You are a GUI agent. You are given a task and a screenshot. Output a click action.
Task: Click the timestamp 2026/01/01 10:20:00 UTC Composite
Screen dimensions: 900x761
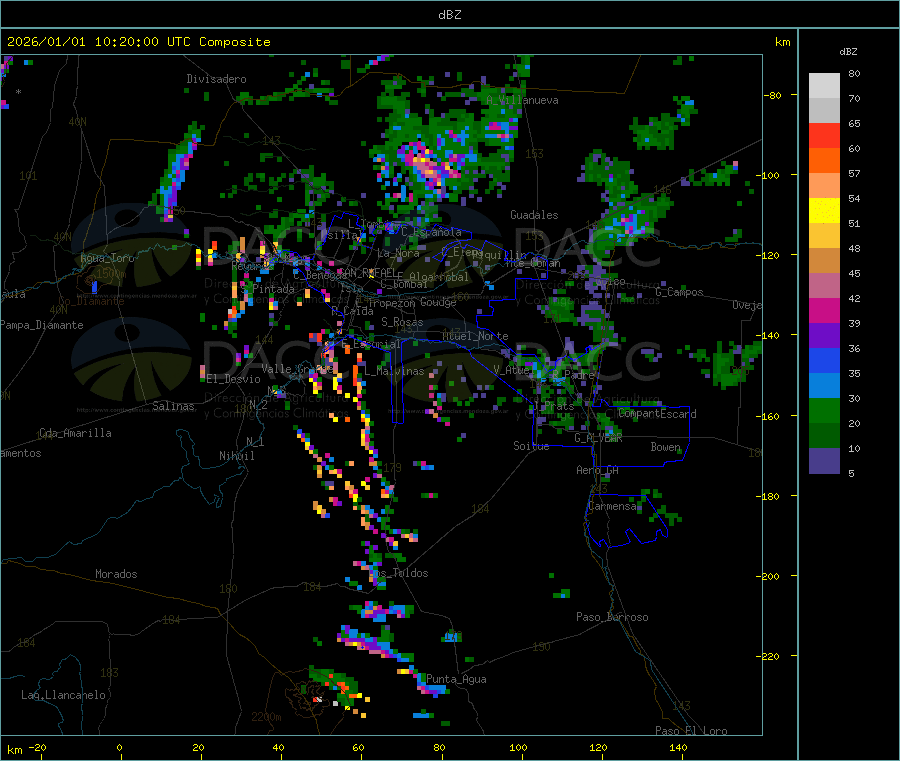click(x=138, y=42)
